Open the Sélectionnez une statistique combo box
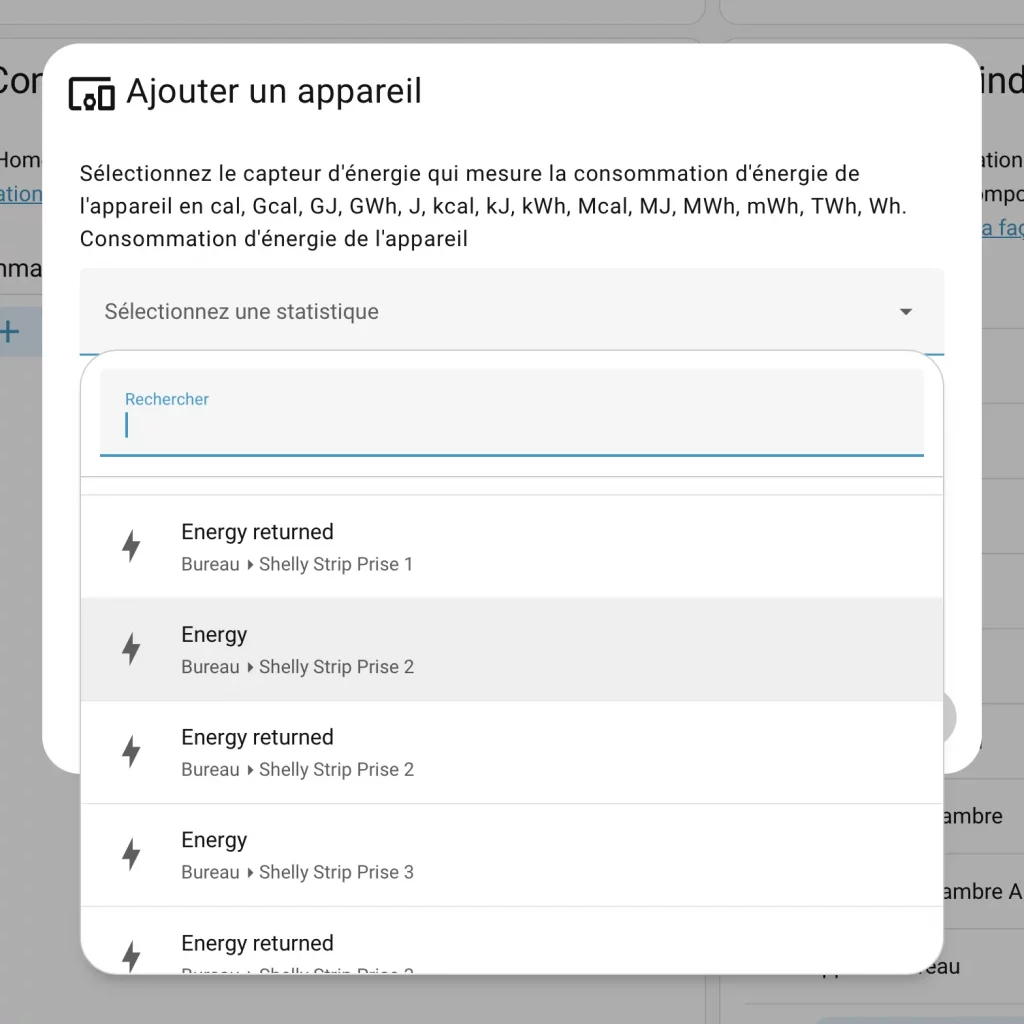Viewport: 1024px width, 1024px height. [490, 312]
